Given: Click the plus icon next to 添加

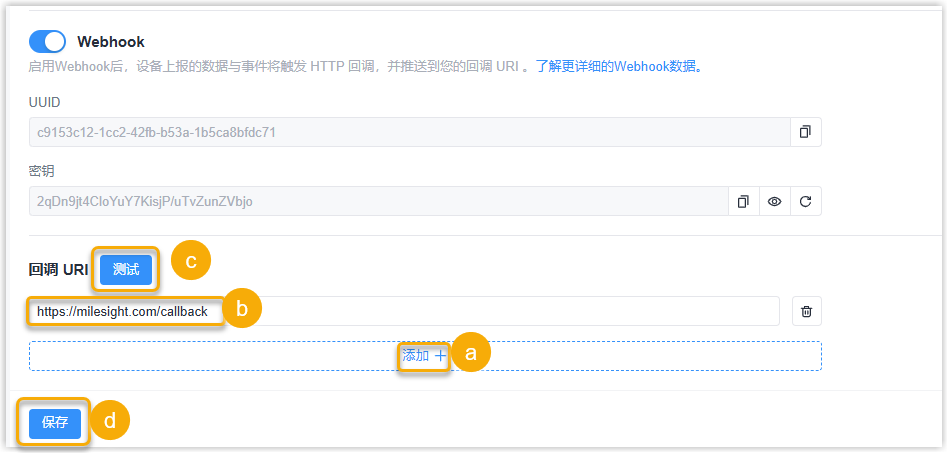Looking at the screenshot, I should pos(440,355).
